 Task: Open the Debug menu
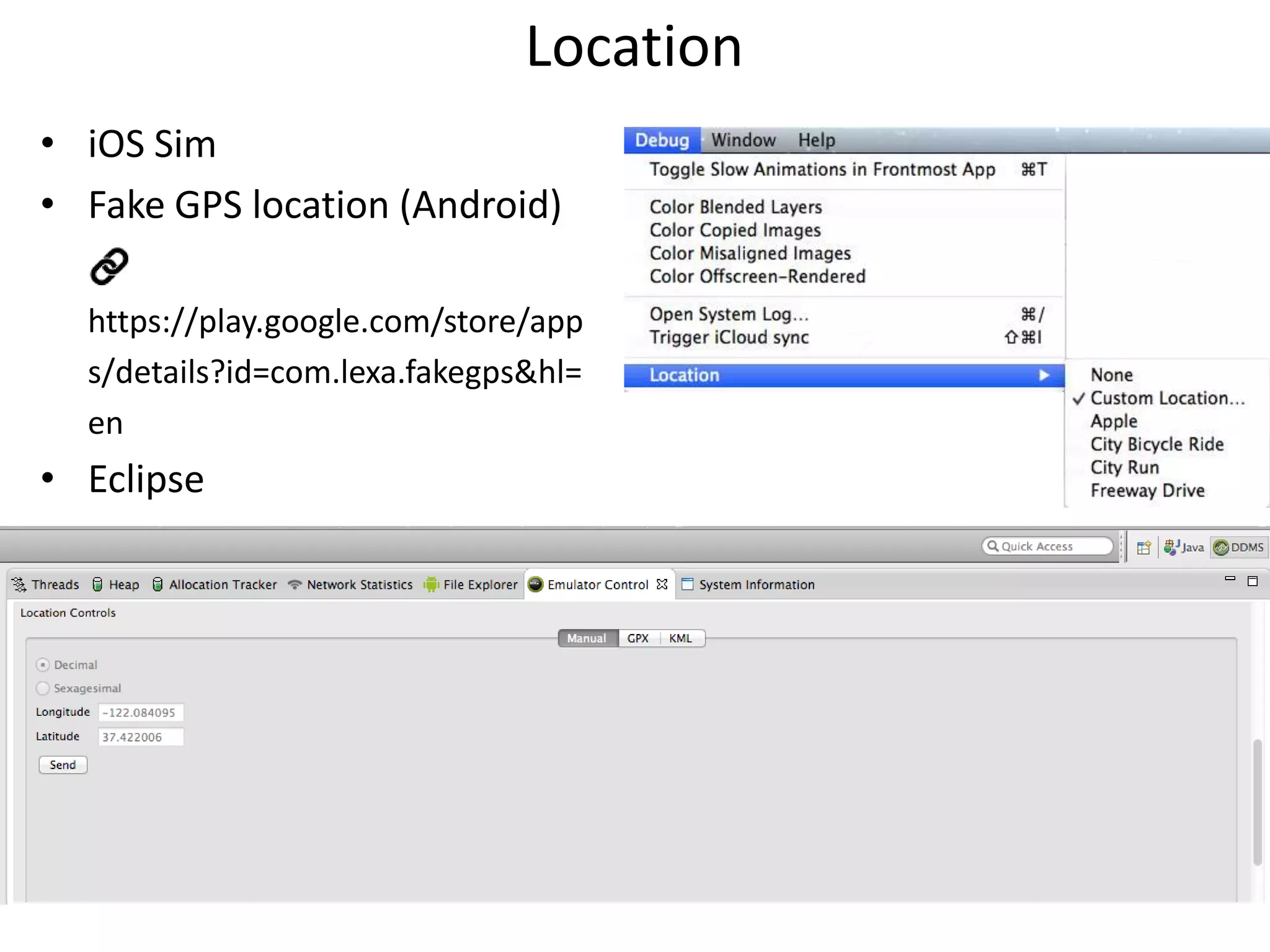click(662, 140)
